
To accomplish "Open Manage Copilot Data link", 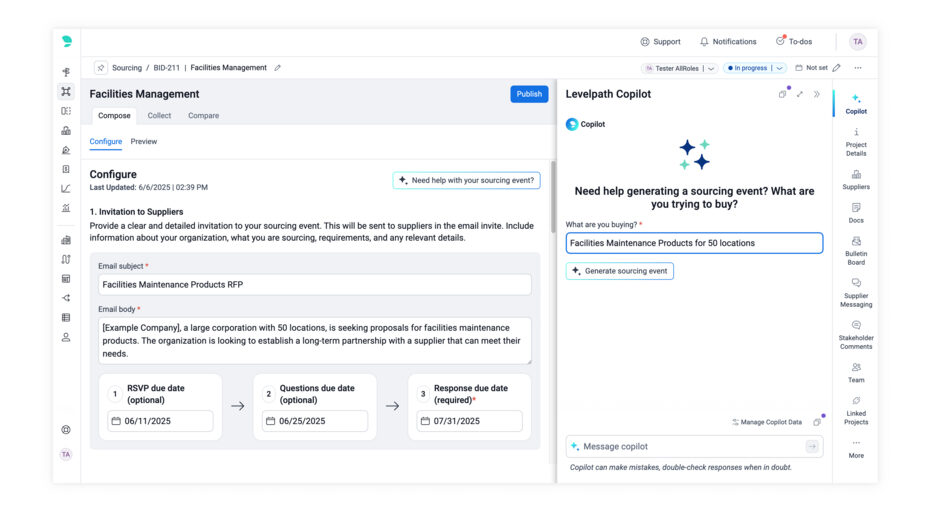I will click(767, 422).
